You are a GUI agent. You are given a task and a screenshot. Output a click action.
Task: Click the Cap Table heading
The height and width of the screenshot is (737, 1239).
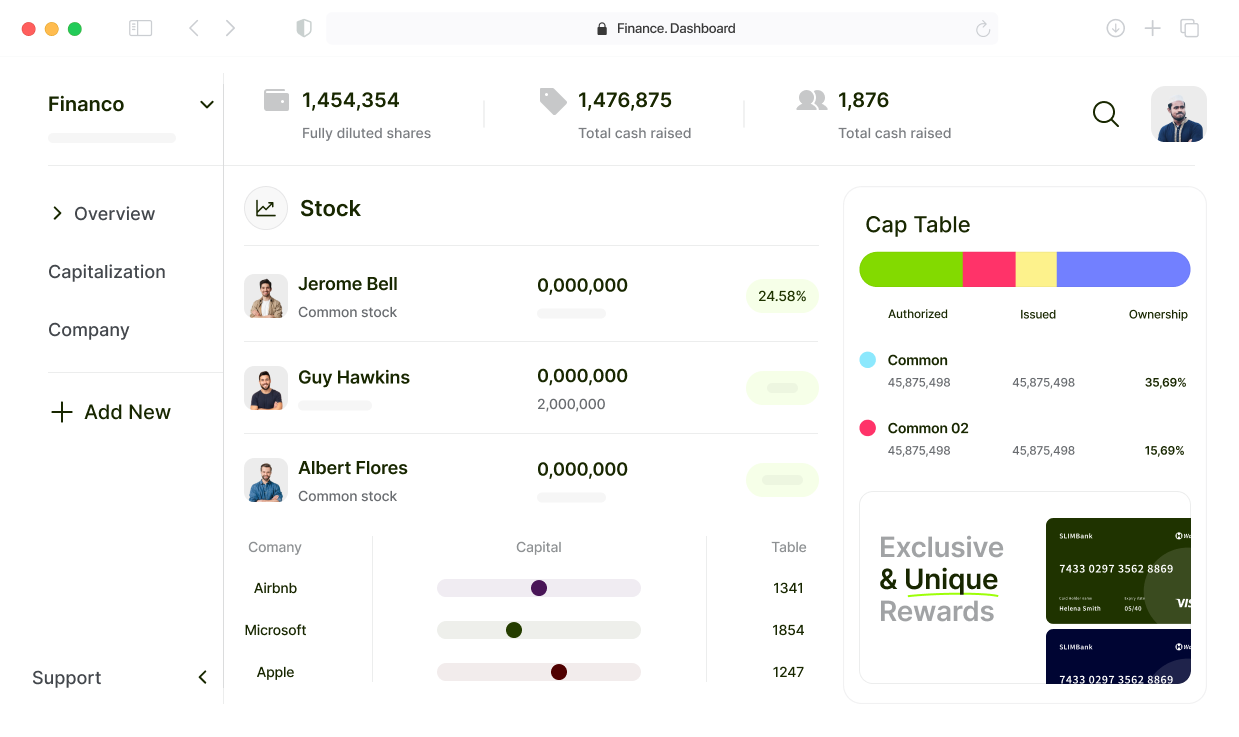point(917,225)
